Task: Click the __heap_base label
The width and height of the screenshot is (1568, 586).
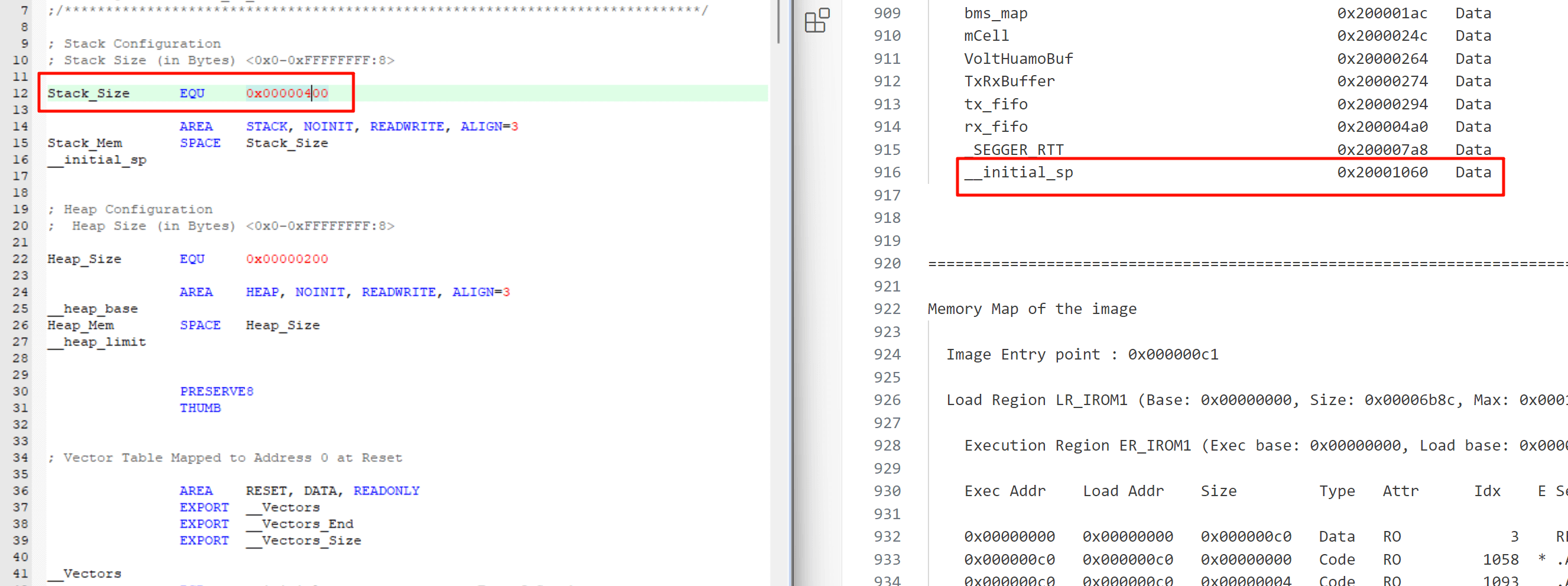Action: (93, 309)
